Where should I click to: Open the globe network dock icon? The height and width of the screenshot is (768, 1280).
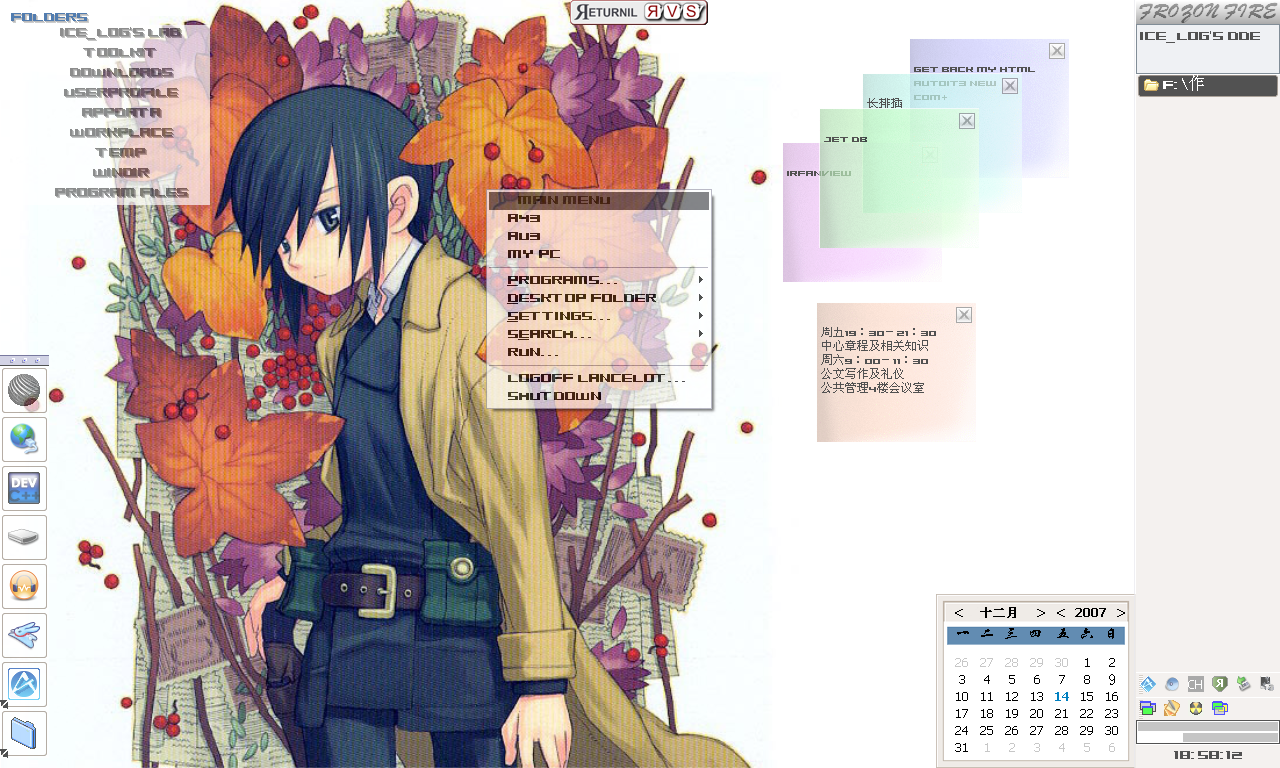24,440
